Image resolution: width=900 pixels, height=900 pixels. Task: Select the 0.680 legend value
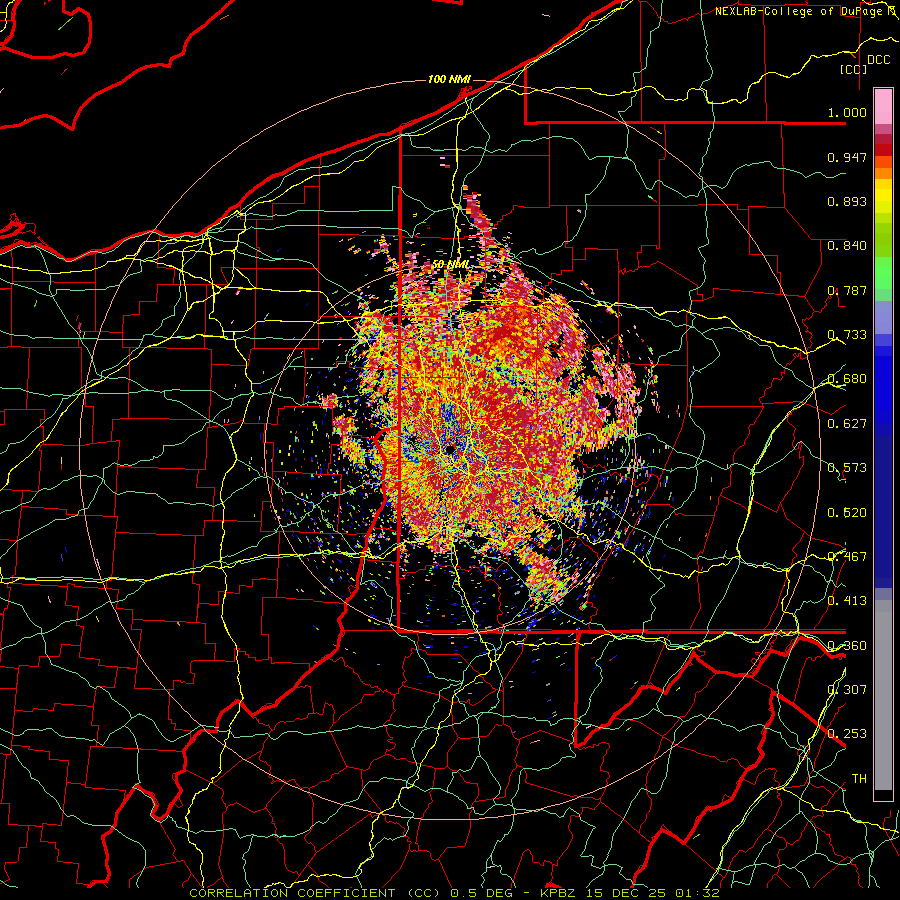(x=847, y=379)
